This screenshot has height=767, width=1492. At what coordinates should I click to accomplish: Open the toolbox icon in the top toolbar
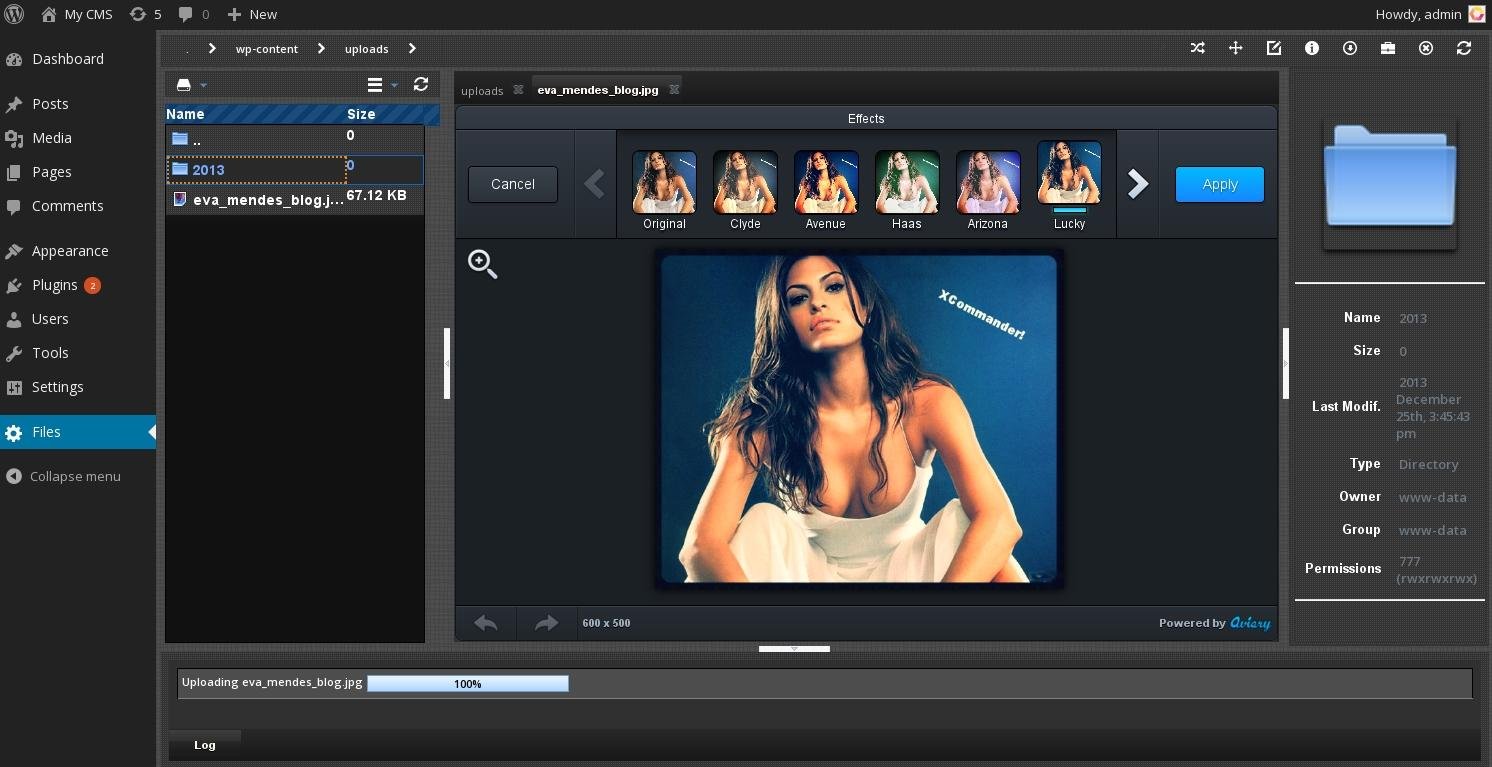point(1387,48)
